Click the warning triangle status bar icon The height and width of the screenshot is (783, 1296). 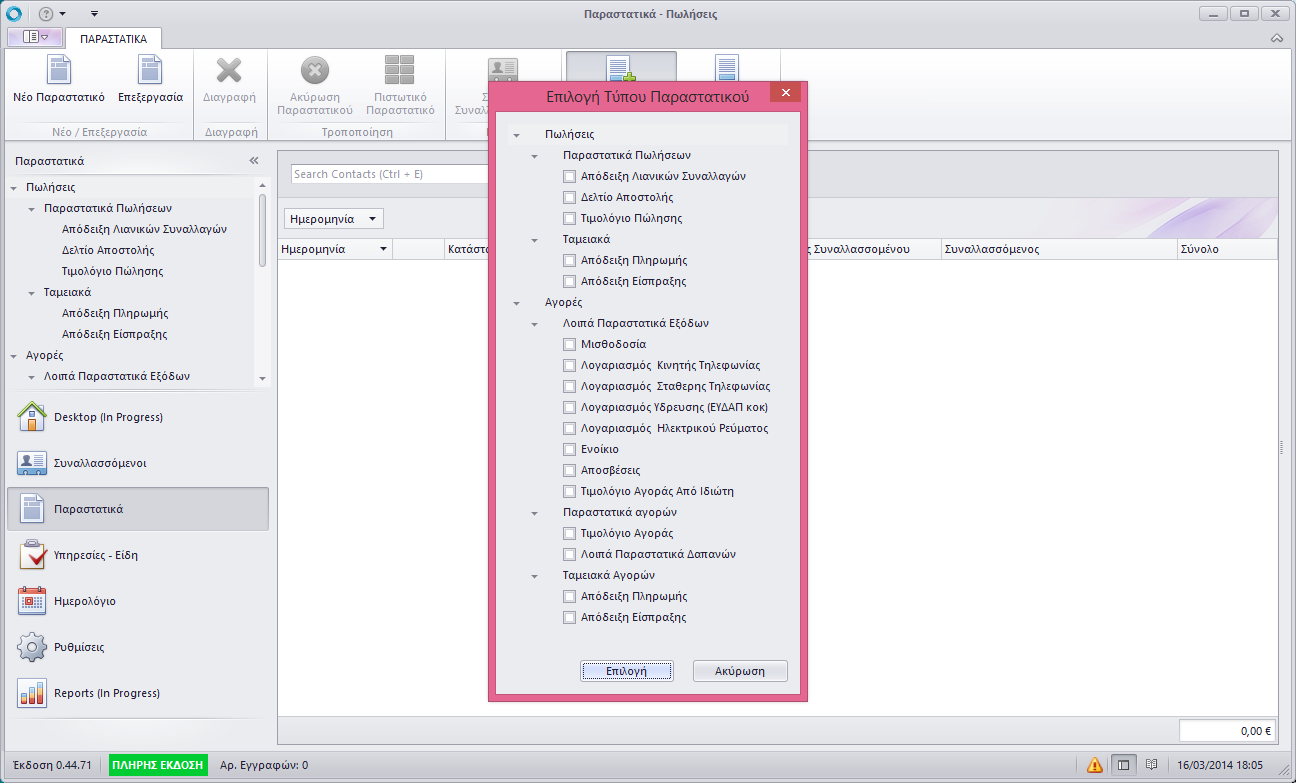coord(1095,765)
